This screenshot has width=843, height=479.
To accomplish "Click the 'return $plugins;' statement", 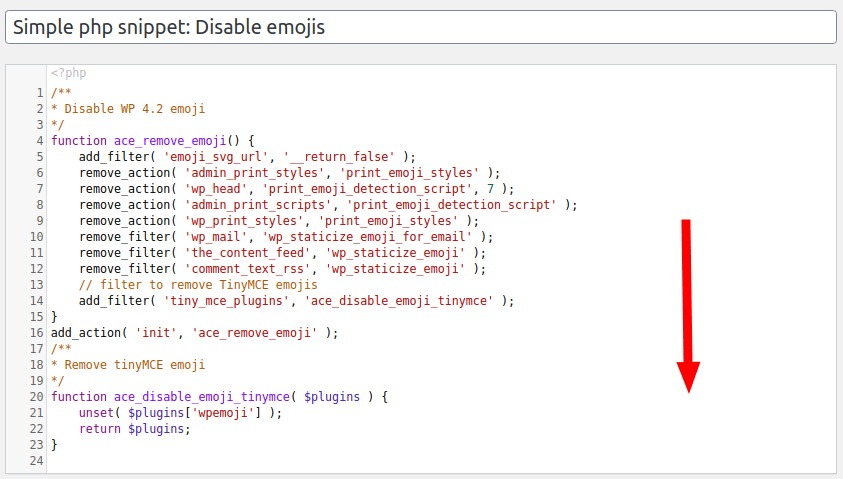I will pyautogui.click(x=134, y=429).
